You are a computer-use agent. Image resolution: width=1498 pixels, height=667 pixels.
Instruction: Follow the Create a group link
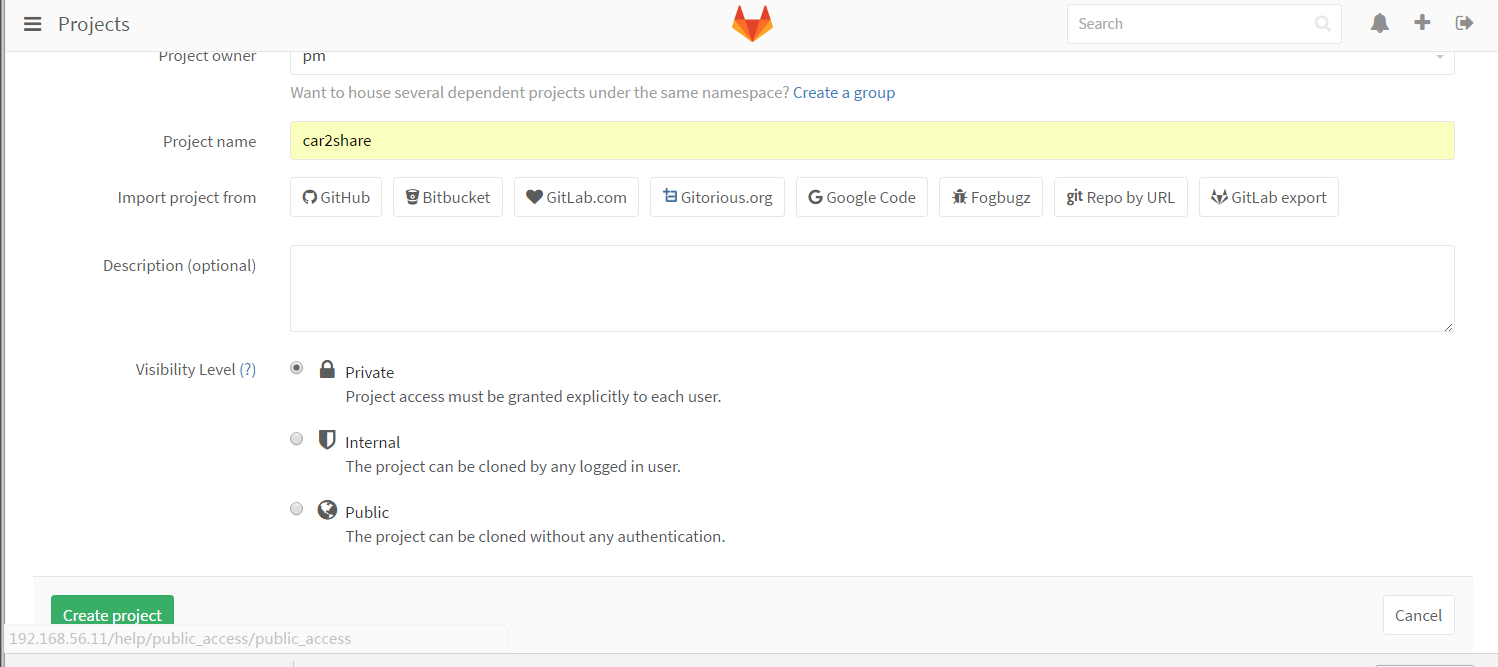pyautogui.click(x=844, y=93)
